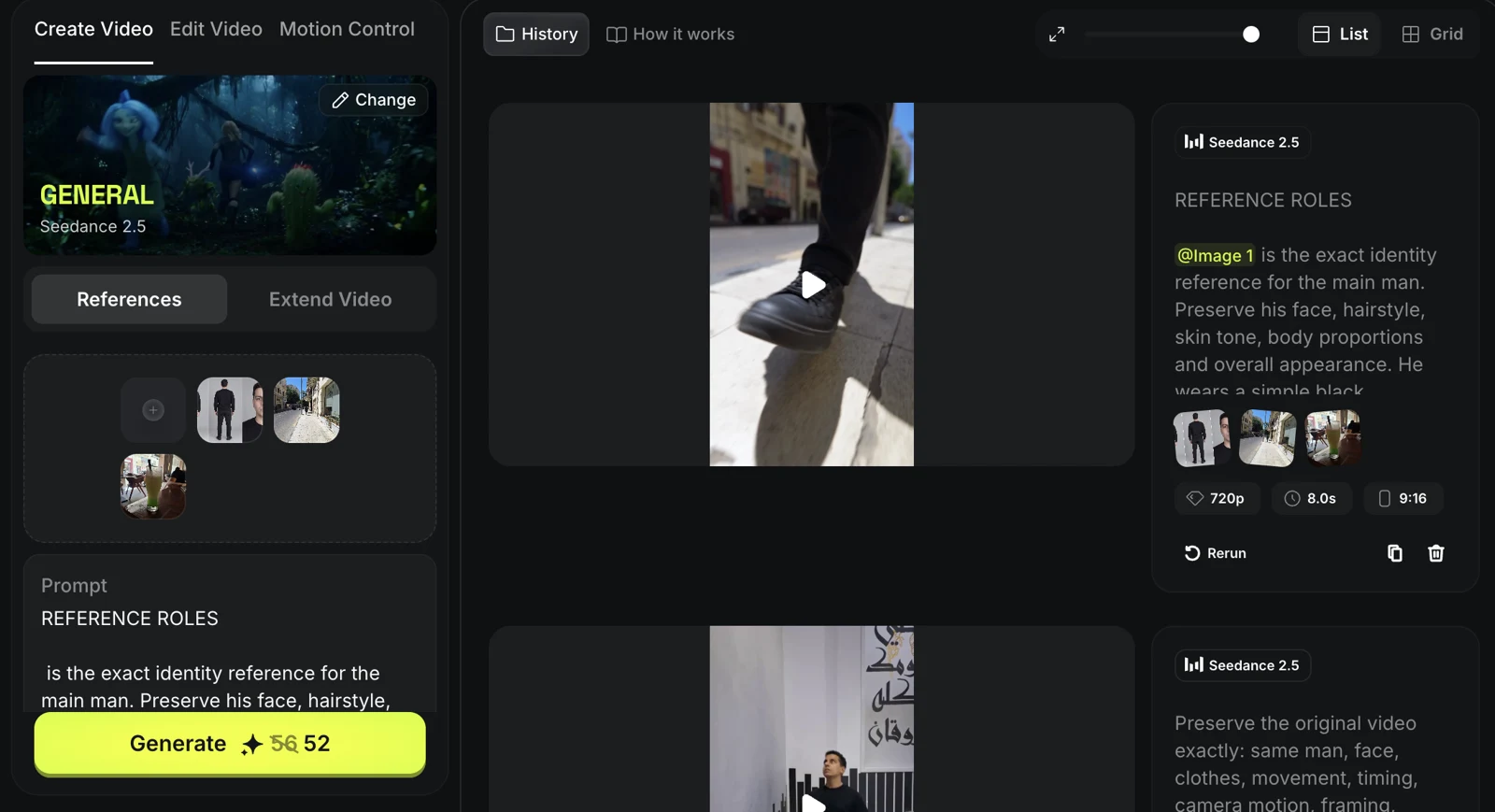Open the Motion Control tab
Image resolution: width=1495 pixels, height=812 pixels.
[x=347, y=29]
